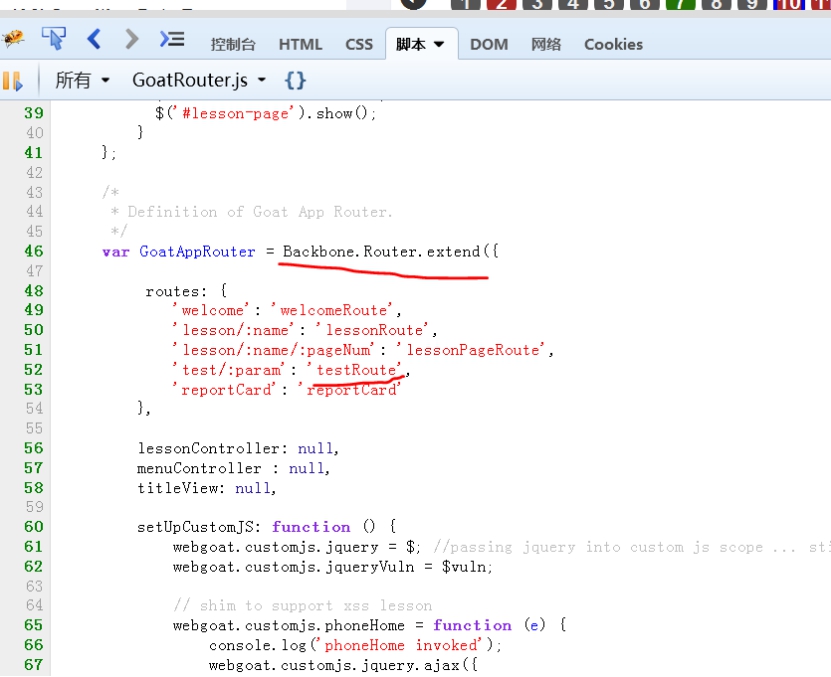Expand the 脚本 tab options arrow

tap(439, 45)
